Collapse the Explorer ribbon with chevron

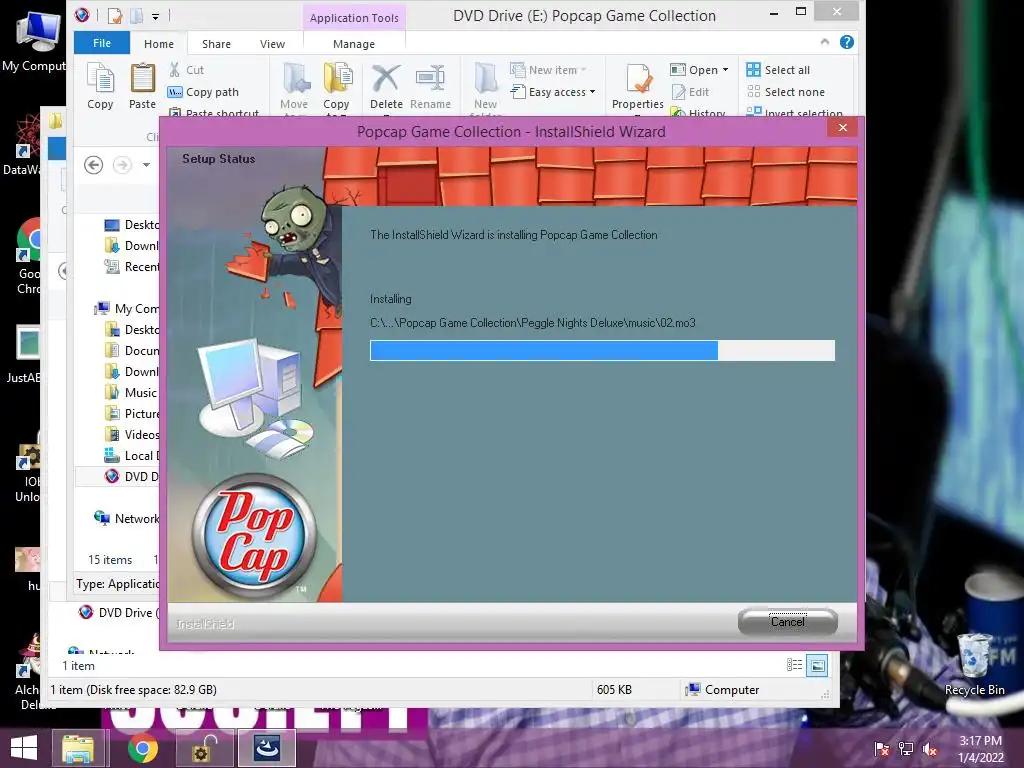tap(825, 42)
